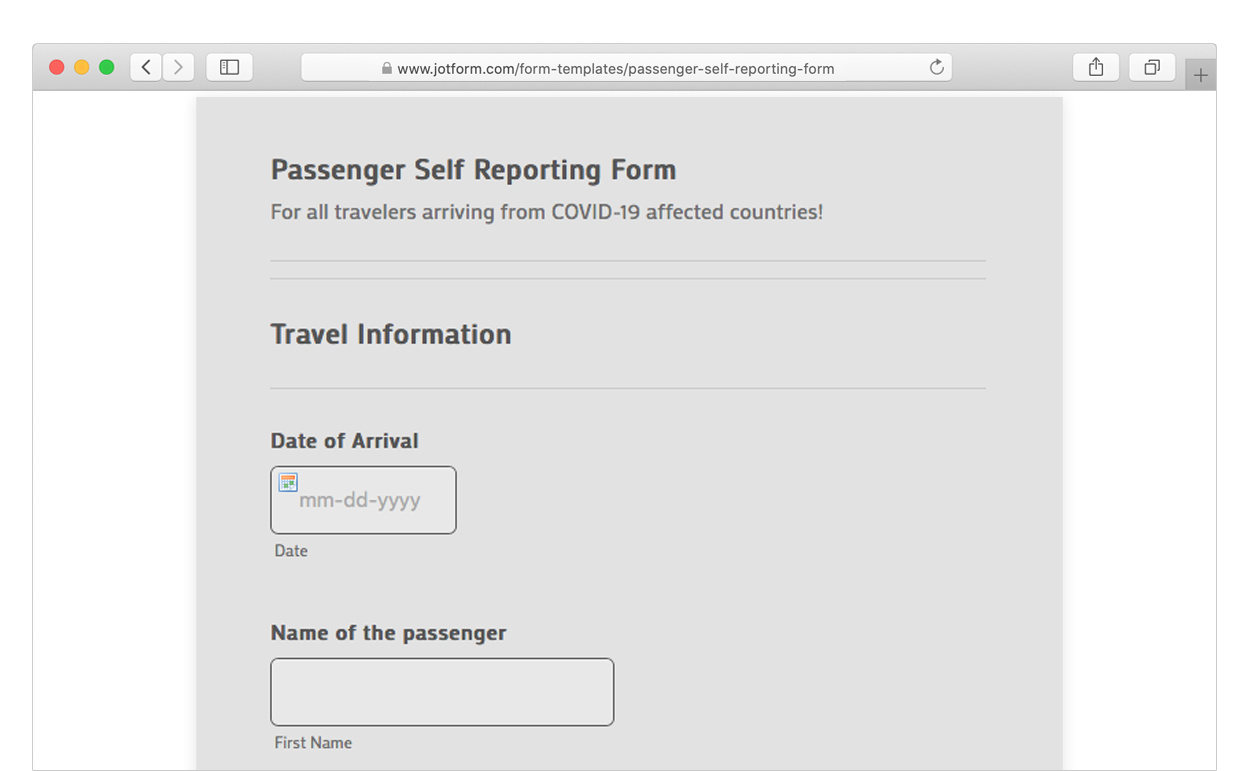The height and width of the screenshot is (771, 1239).
Task: Click the Travel Information section heading
Action: click(x=390, y=334)
